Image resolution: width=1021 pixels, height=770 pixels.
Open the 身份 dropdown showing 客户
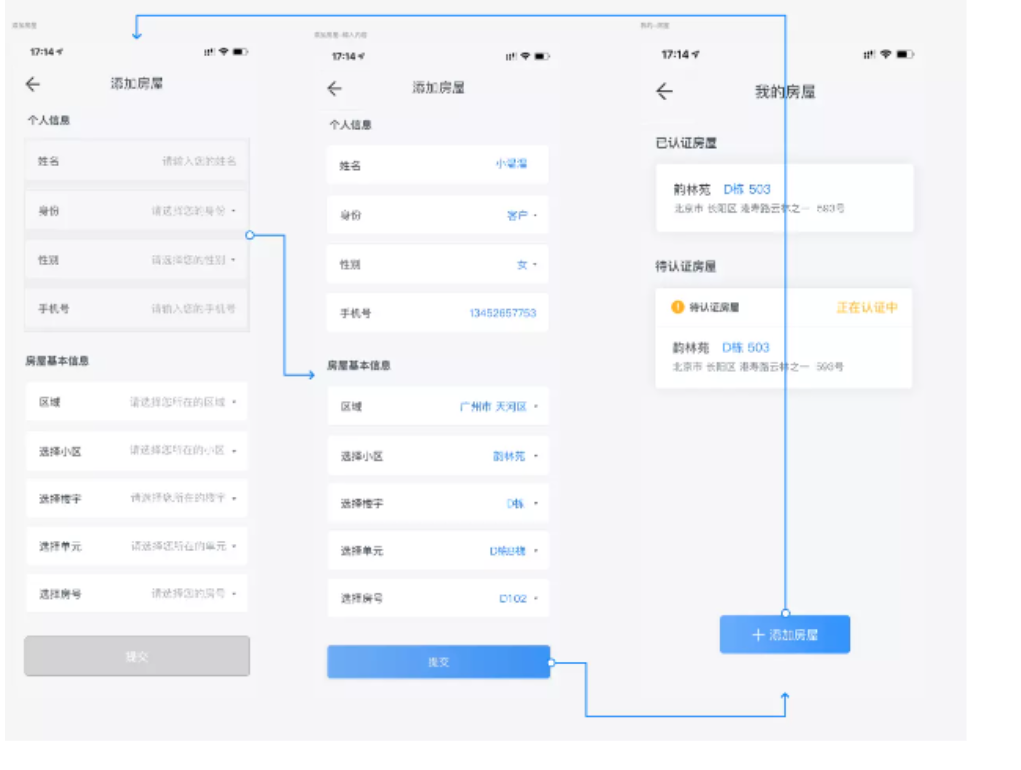(437, 215)
